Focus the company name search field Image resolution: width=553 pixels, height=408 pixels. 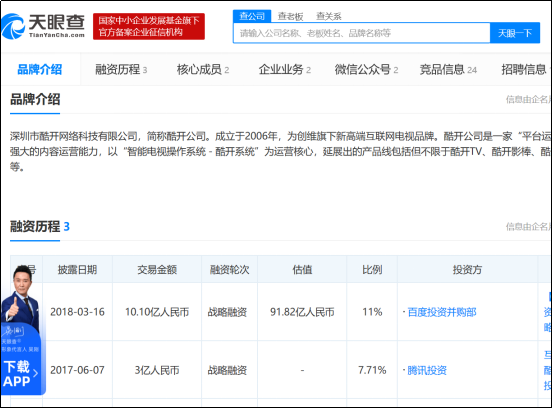[x=361, y=33]
